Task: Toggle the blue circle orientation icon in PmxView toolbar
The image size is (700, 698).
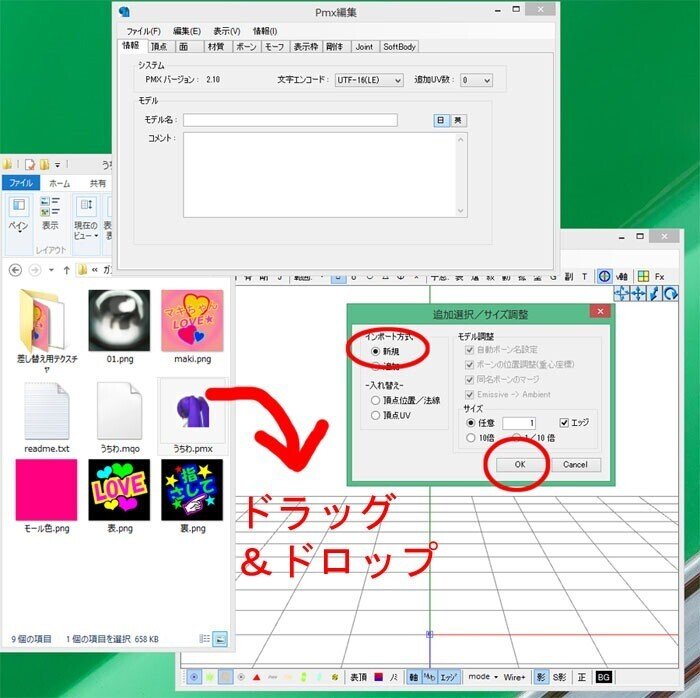Action: point(604,277)
